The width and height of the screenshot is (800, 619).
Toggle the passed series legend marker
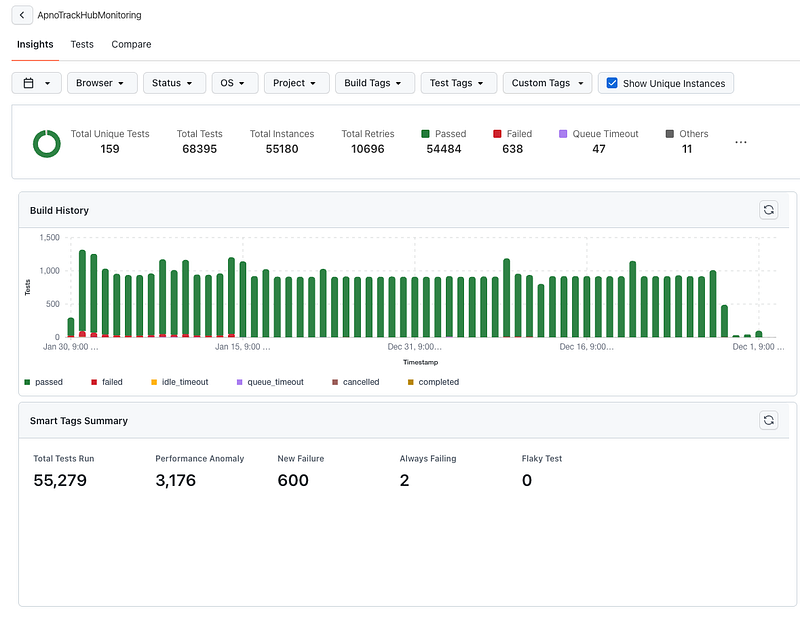27,382
